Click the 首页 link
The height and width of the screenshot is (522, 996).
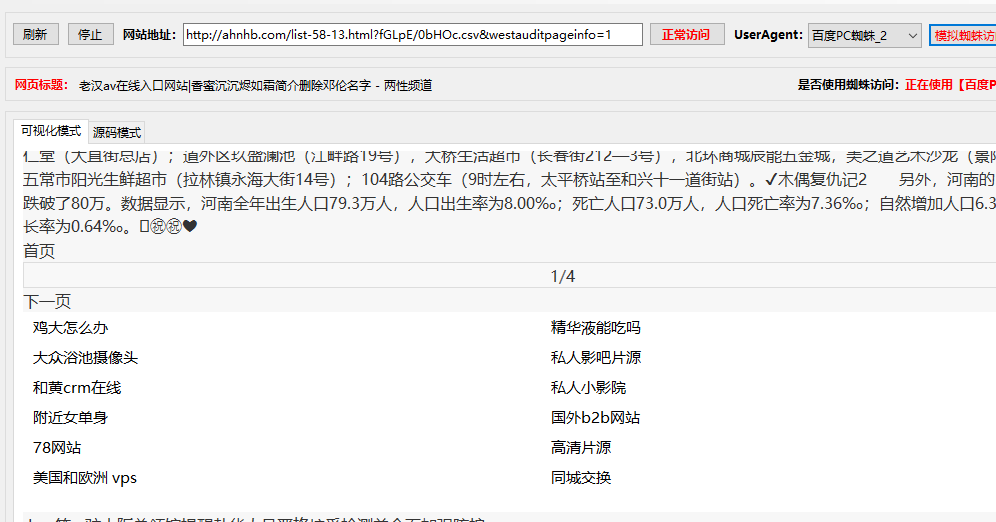[40, 251]
